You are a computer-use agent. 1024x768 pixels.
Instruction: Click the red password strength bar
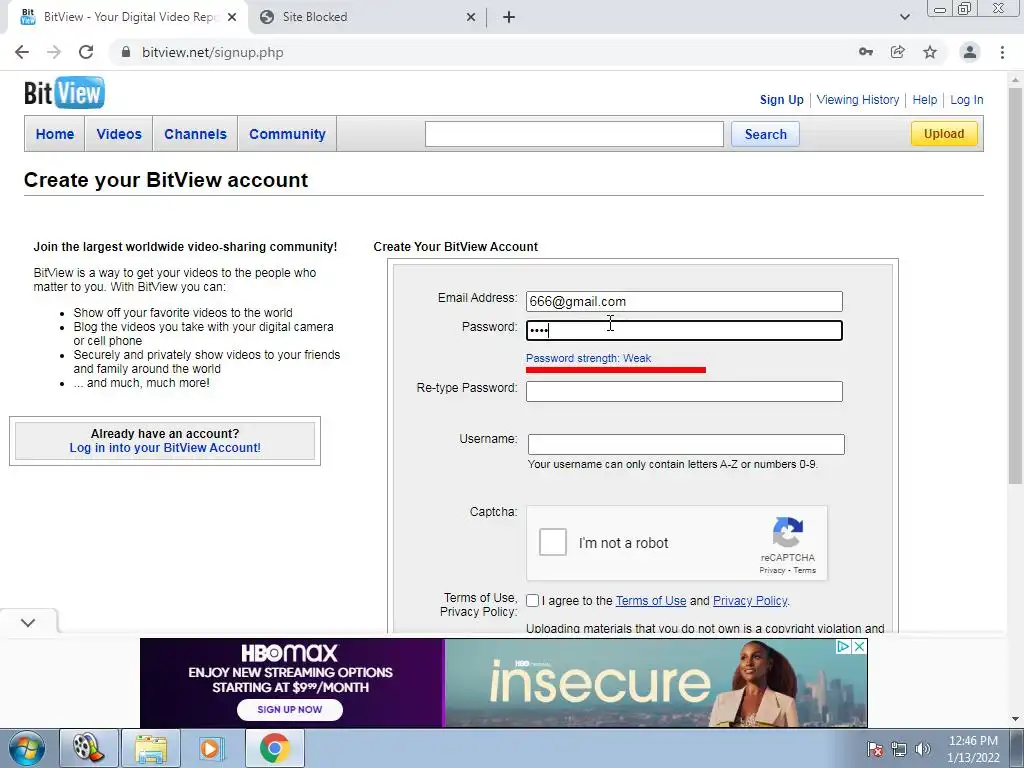pyautogui.click(x=616, y=370)
